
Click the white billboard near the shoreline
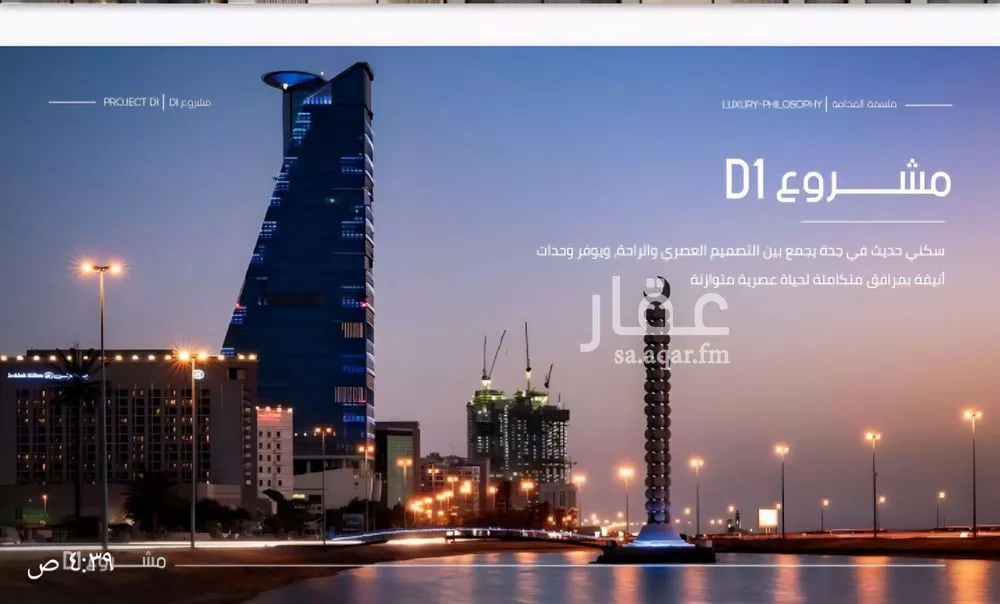[768, 518]
